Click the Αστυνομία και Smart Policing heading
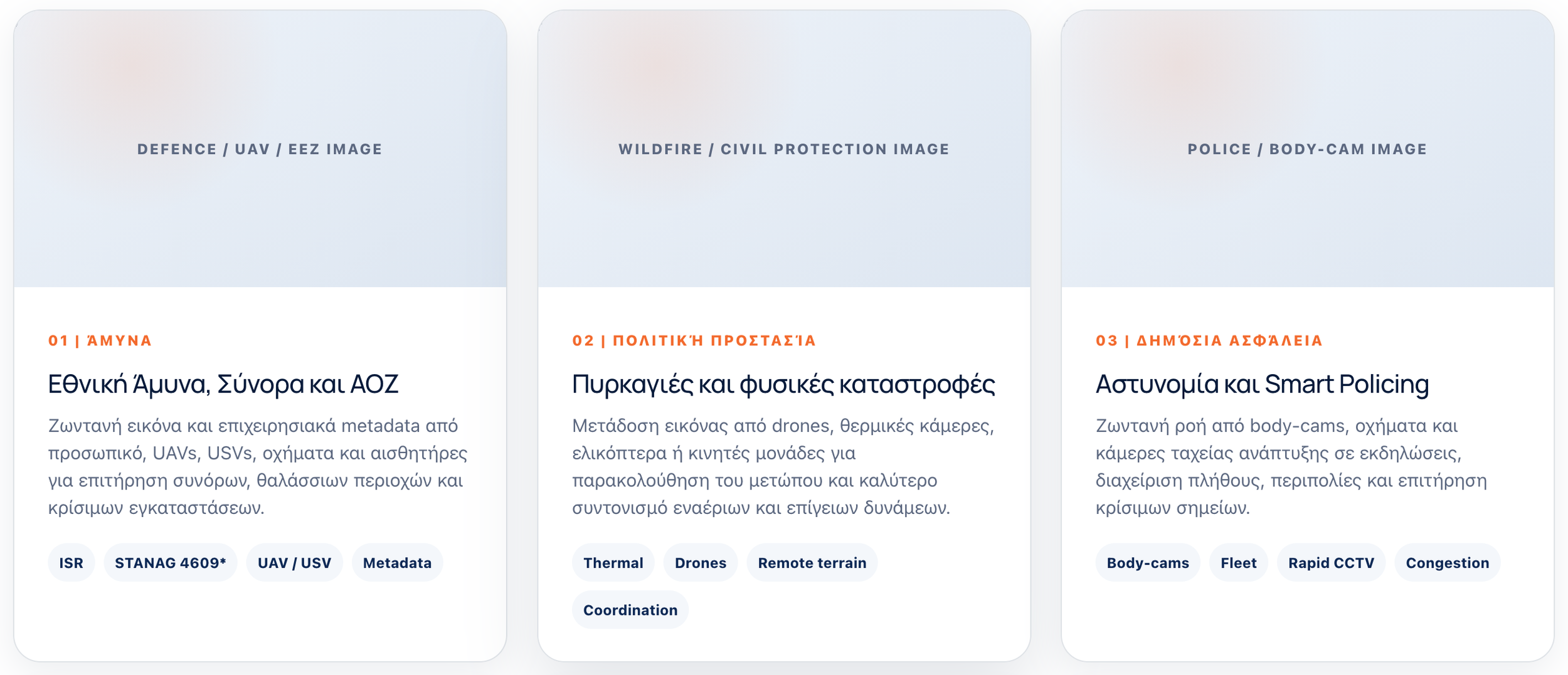Screen dimensions: 1568x675 pyautogui.click(x=1262, y=384)
